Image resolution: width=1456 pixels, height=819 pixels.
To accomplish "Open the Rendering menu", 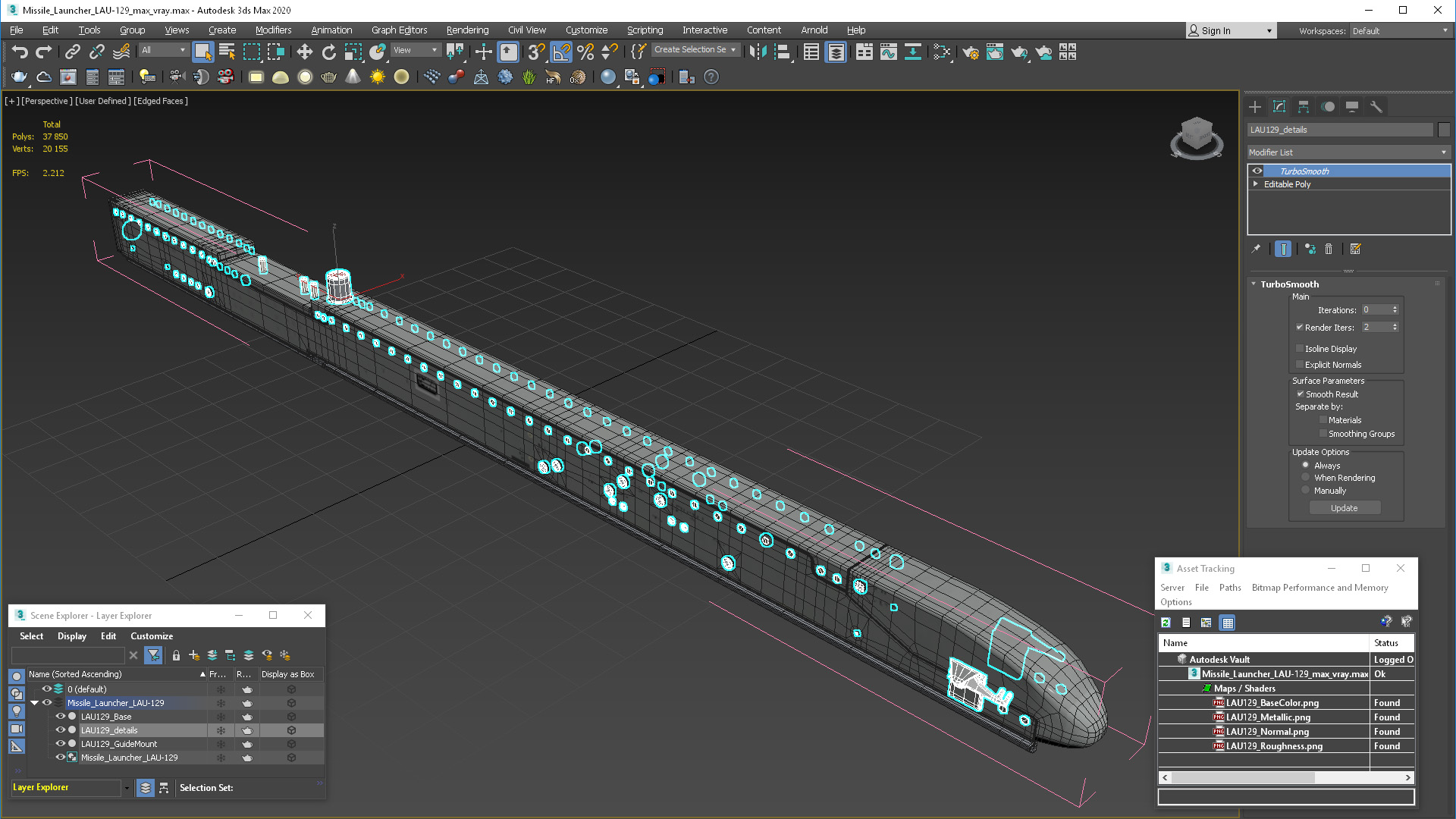I will (x=467, y=30).
